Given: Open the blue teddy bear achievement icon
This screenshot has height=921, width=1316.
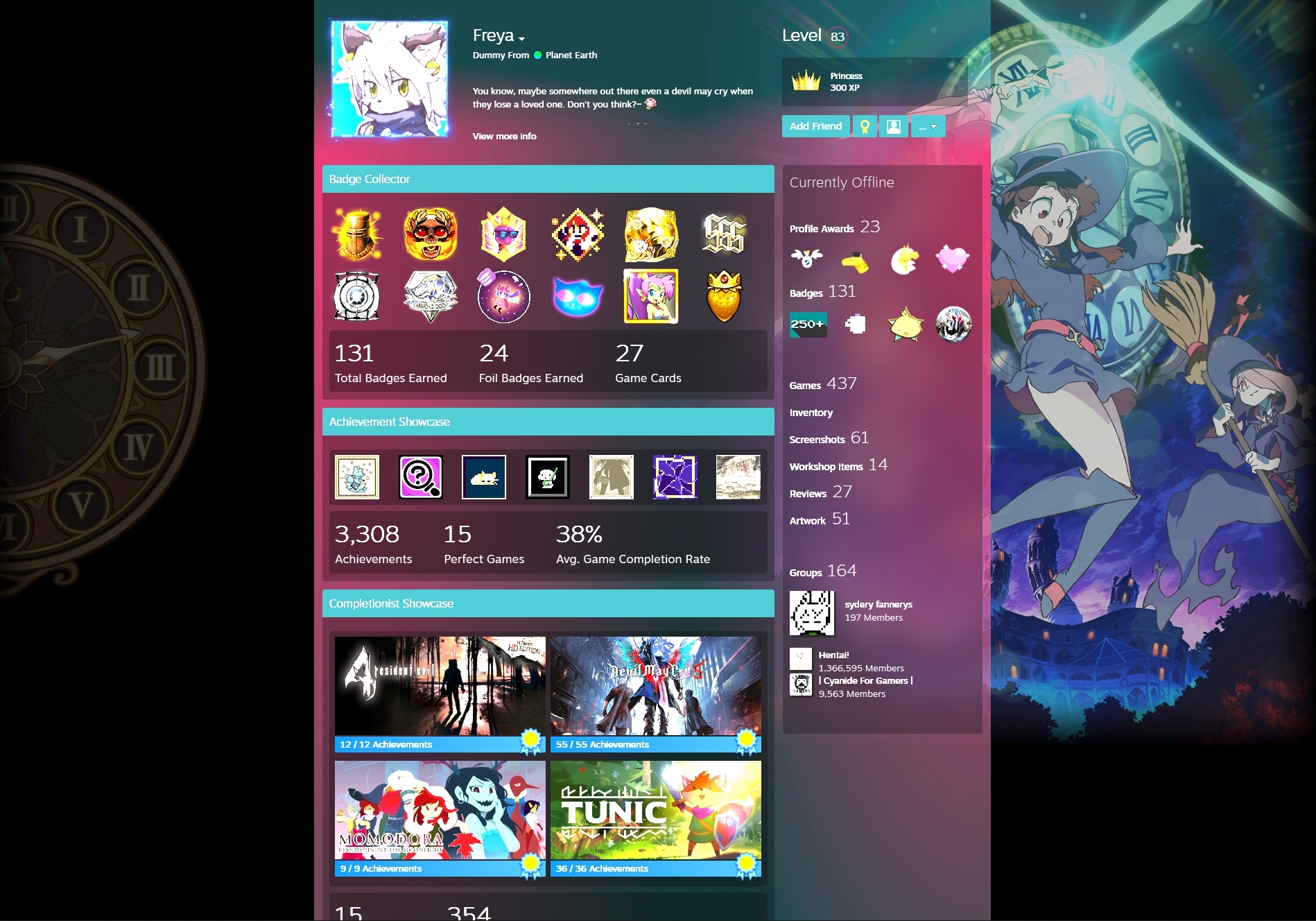Looking at the screenshot, I should click(357, 477).
